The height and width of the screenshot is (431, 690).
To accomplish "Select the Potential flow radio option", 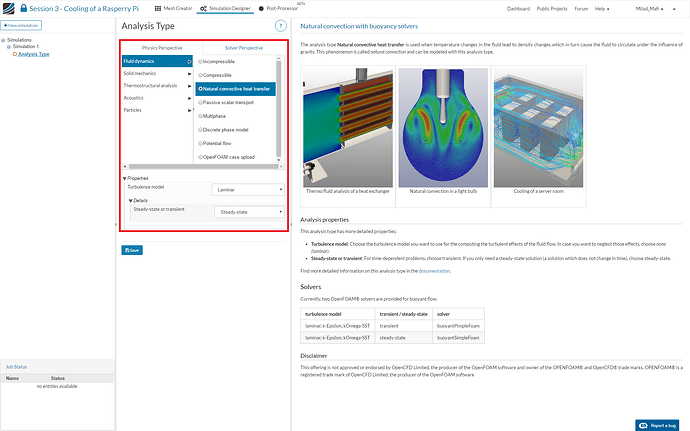I will click(200, 144).
